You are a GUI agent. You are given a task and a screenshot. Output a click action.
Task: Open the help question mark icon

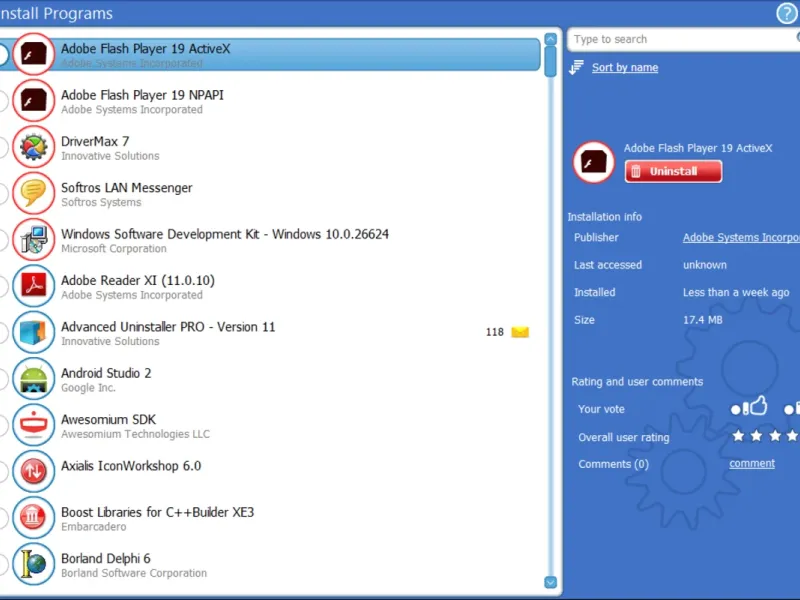pyautogui.click(x=786, y=14)
